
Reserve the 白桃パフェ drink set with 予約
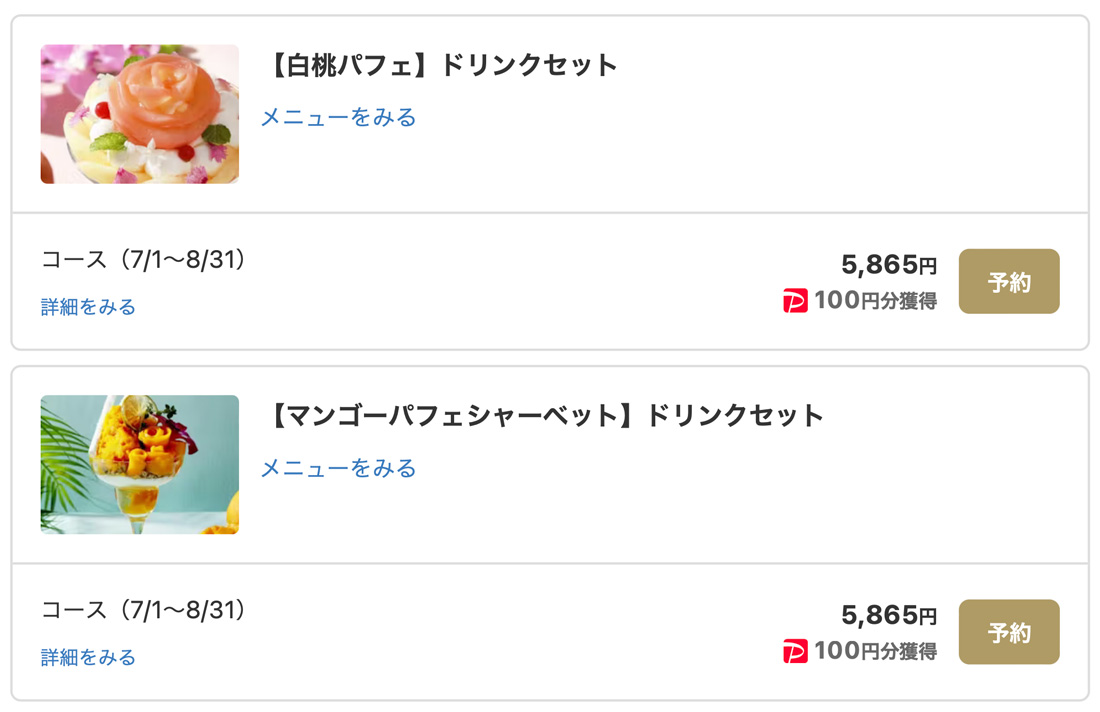[x=1009, y=281]
